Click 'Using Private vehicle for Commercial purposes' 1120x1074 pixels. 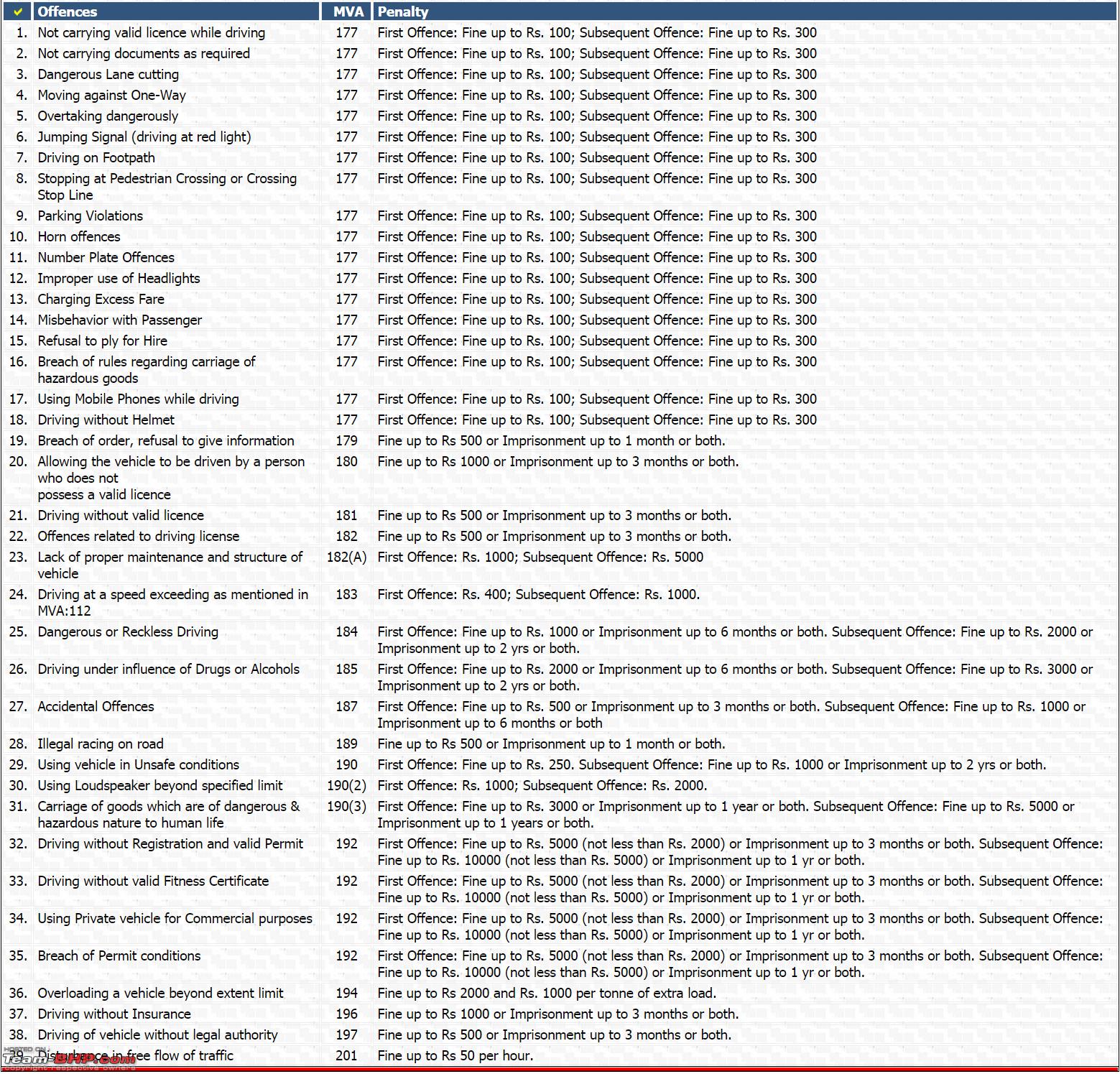pyautogui.click(x=175, y=918)
